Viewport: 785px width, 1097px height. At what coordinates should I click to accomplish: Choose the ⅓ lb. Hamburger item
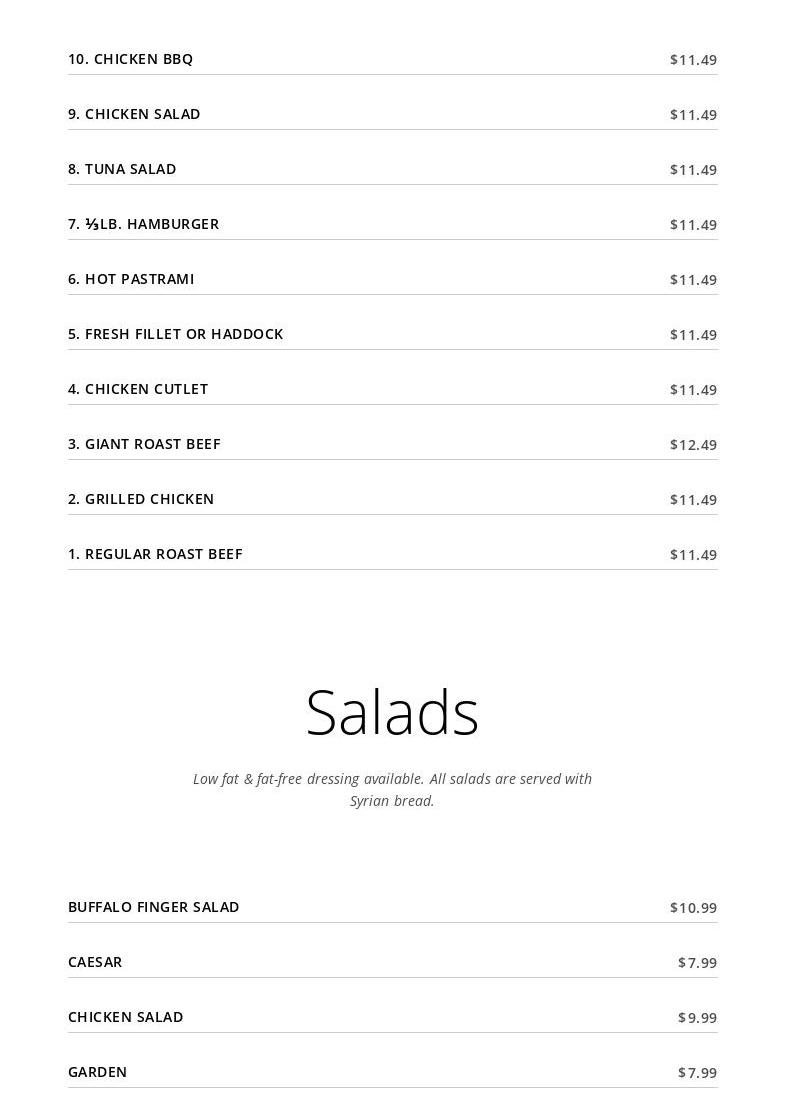(144, 224)
